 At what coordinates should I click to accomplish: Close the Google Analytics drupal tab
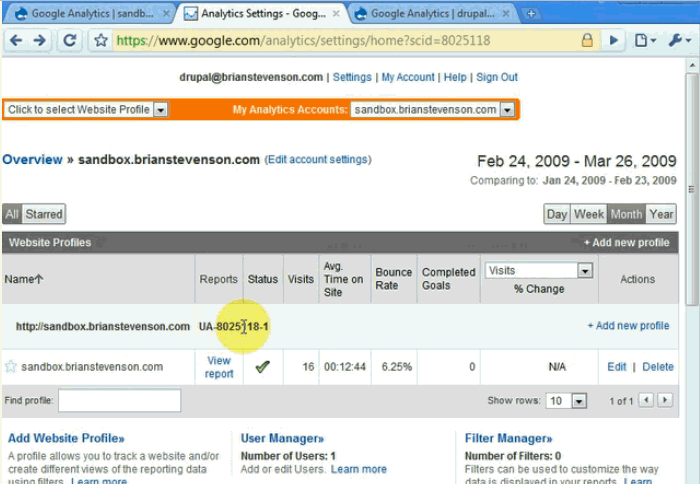click(506, 14)
